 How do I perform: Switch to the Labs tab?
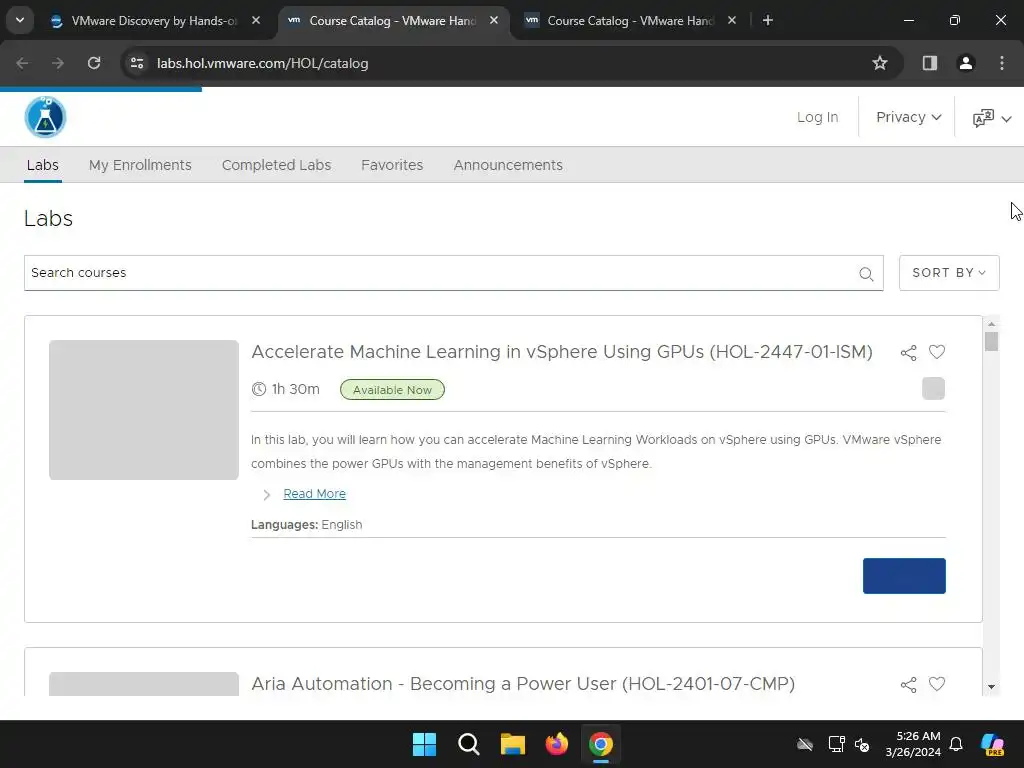(42, 165)
